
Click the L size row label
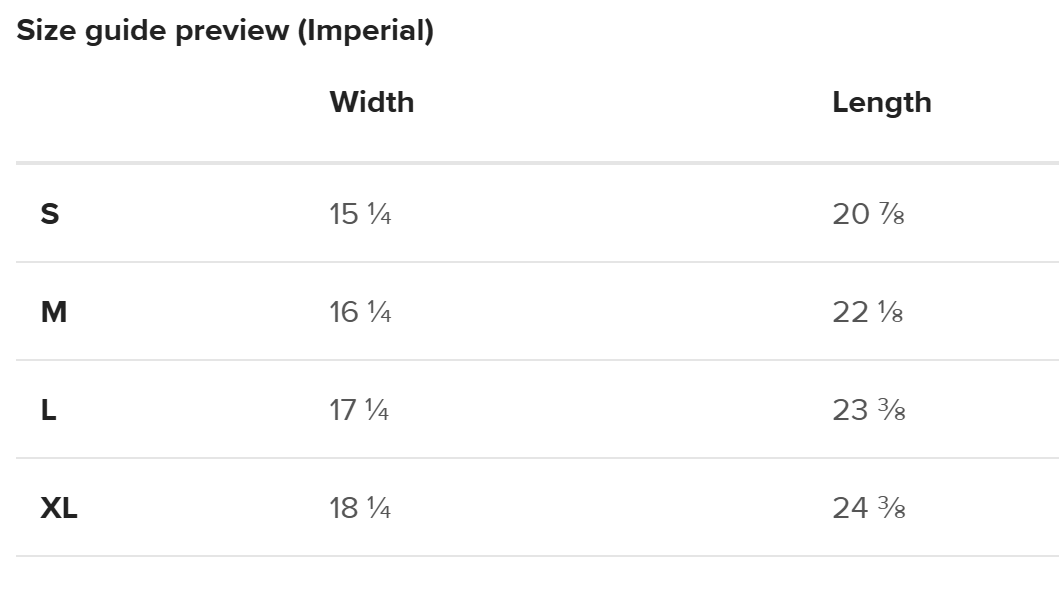[48, 411]
